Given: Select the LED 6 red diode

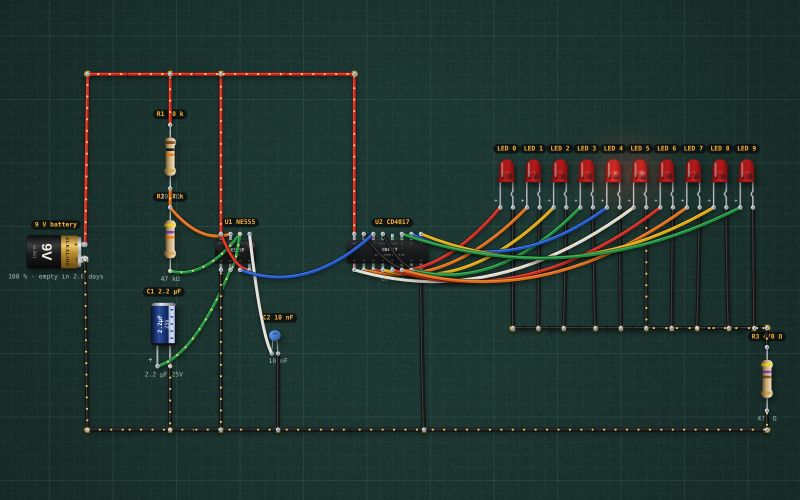Looking at the screenshot, I should point(666,171).
